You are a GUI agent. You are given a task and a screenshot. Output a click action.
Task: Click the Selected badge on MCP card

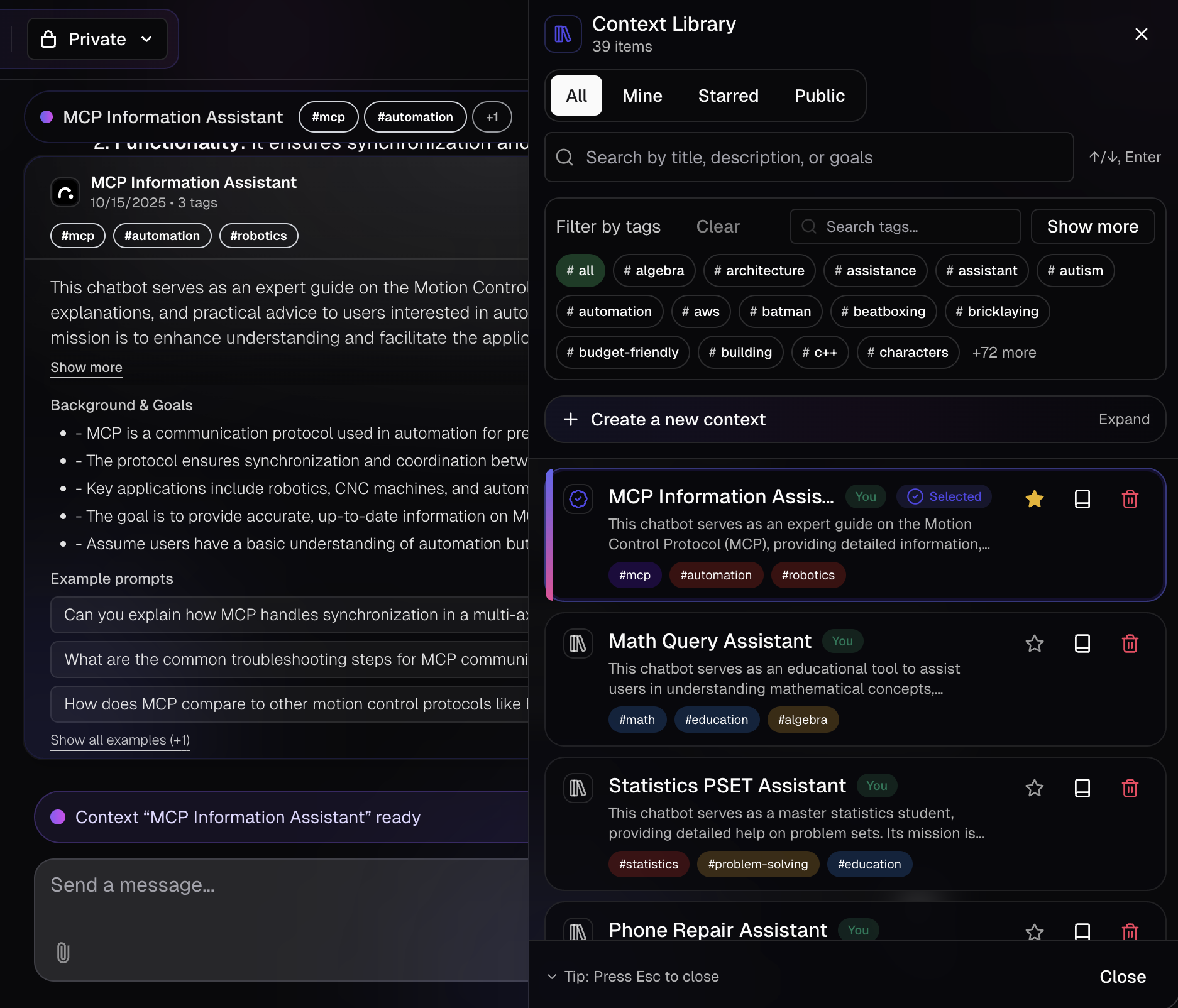[x=944, y=496]
